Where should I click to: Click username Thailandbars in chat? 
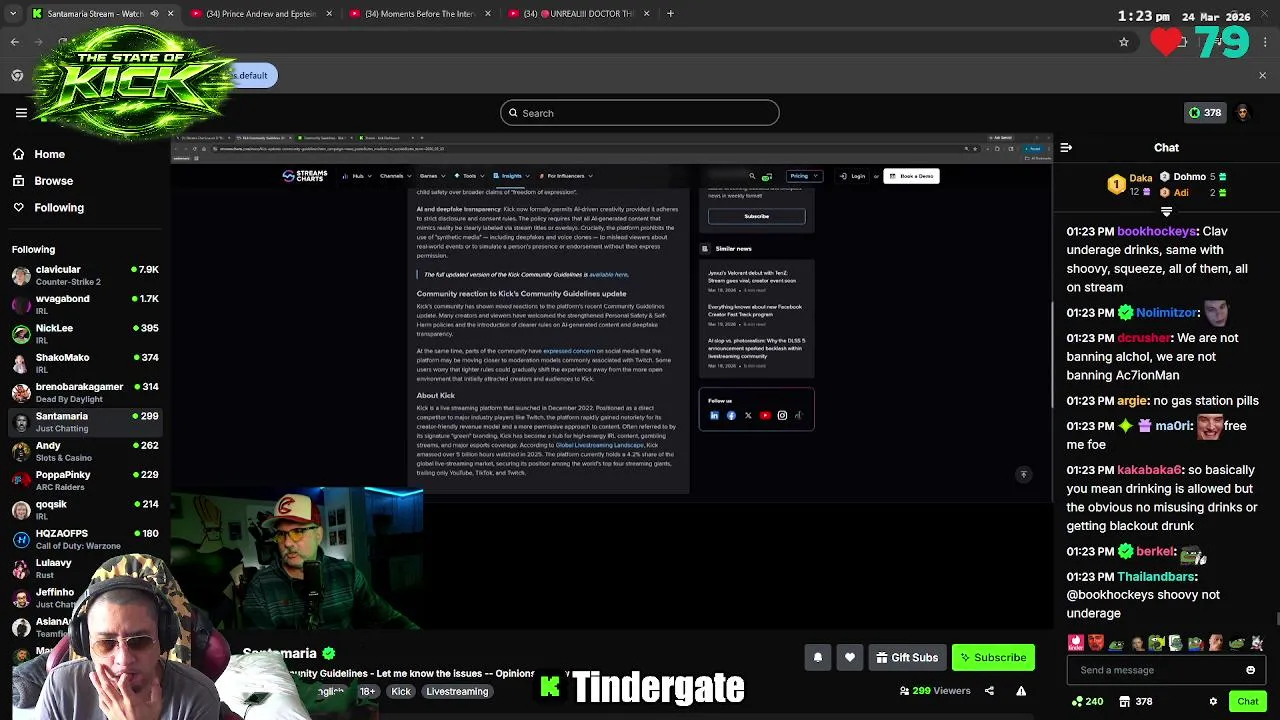[x=1157, y=577]
